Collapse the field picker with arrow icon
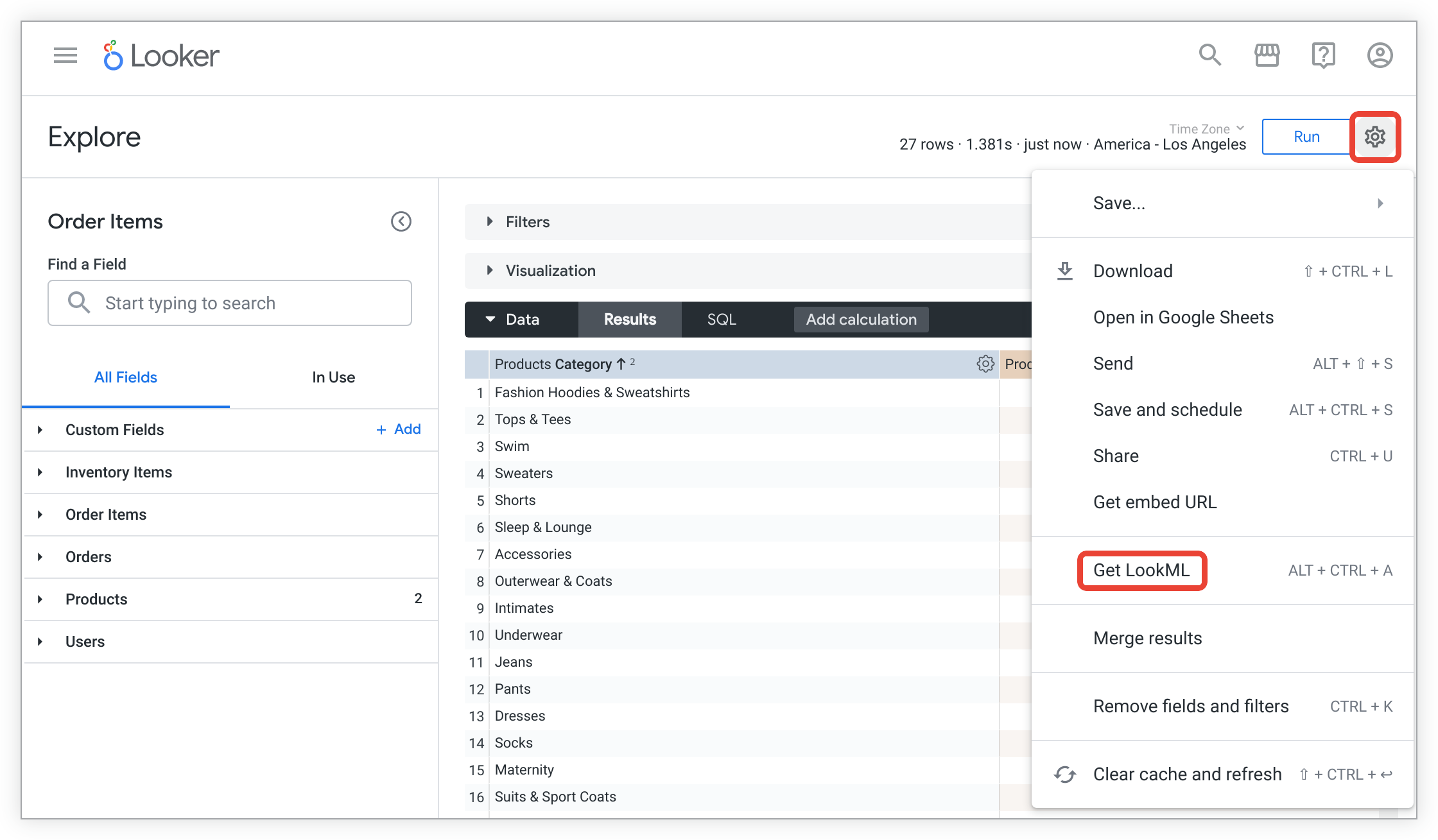 (401, 221)
